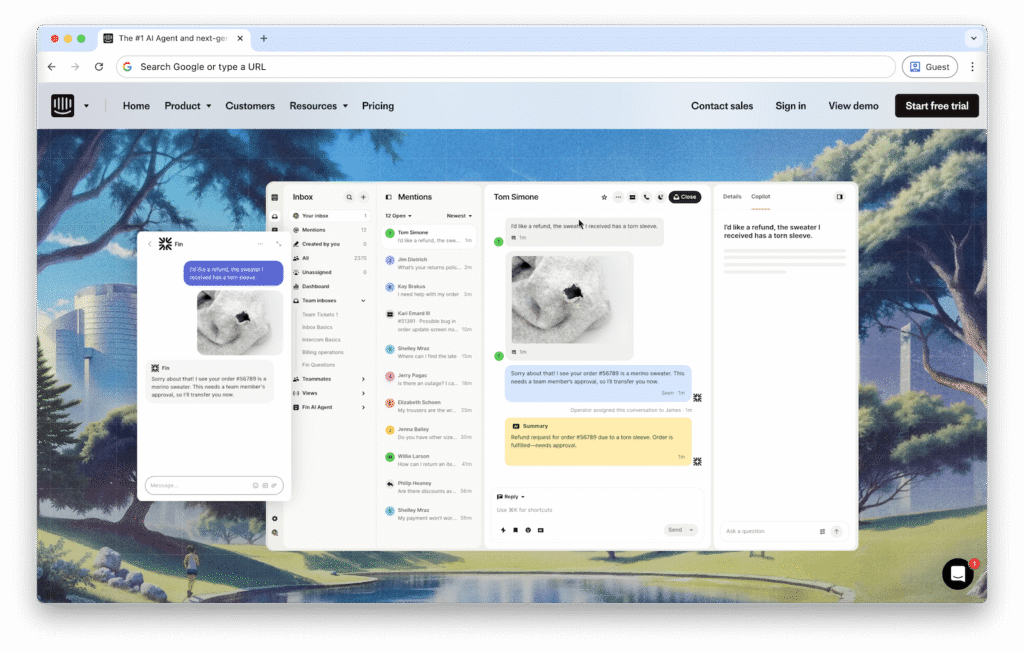Open the three-dot menu in conversation header
The width and height of the screenshot is (1024, 652).
[x=618, y=197]
